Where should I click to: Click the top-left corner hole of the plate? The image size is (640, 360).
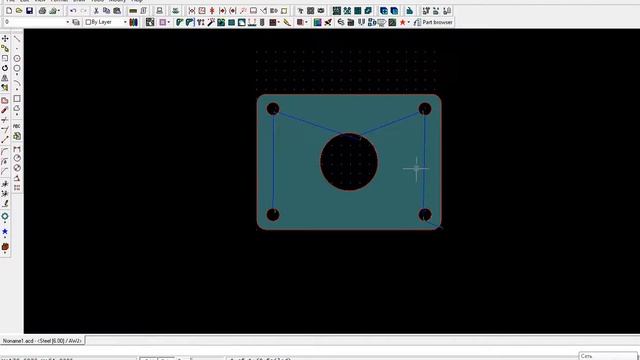[273, 109]
